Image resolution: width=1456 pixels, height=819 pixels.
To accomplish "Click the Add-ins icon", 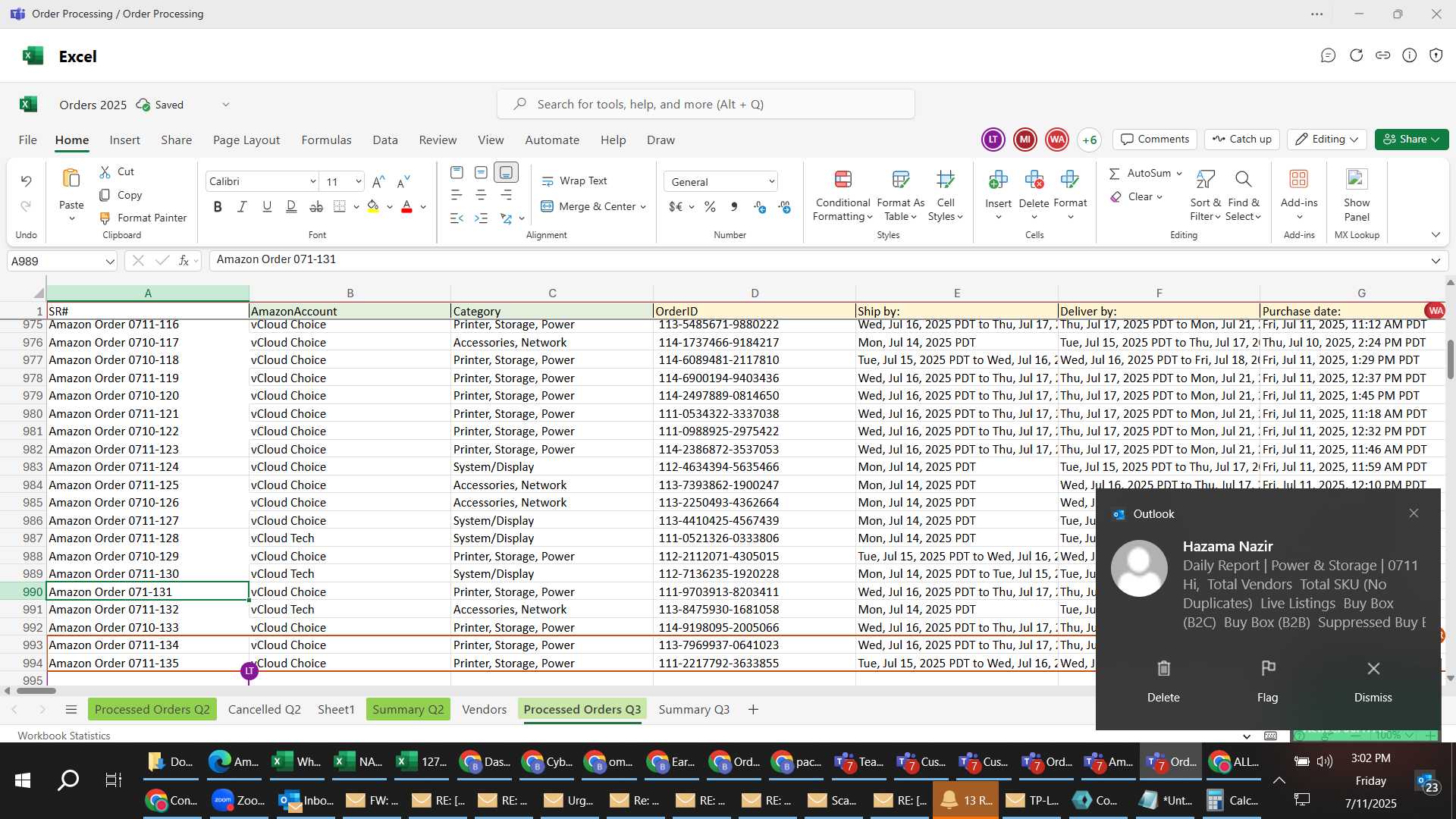I will pyautogui.click(x=1298, y=180).
